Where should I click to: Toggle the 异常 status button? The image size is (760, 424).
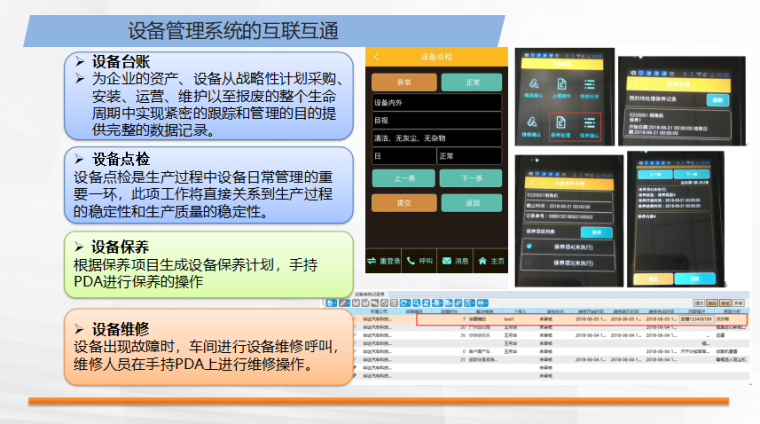point(403,82)
